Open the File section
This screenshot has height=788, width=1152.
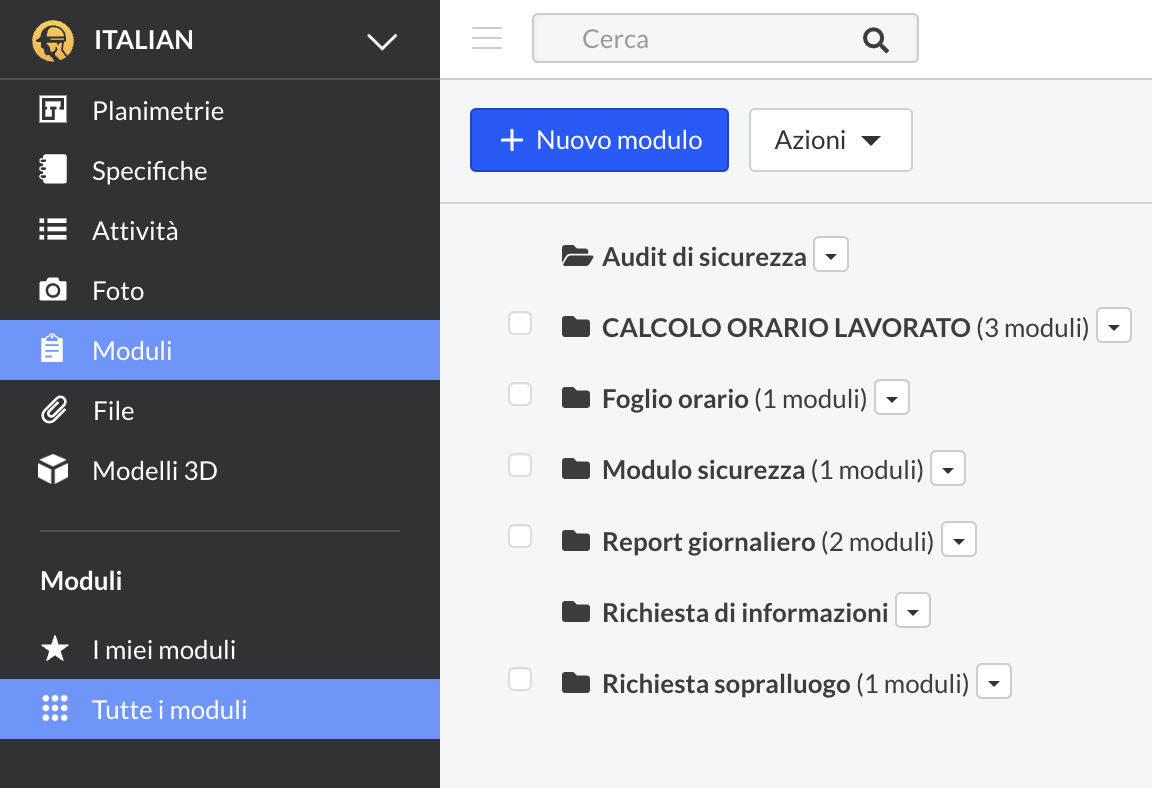[220, 411]
